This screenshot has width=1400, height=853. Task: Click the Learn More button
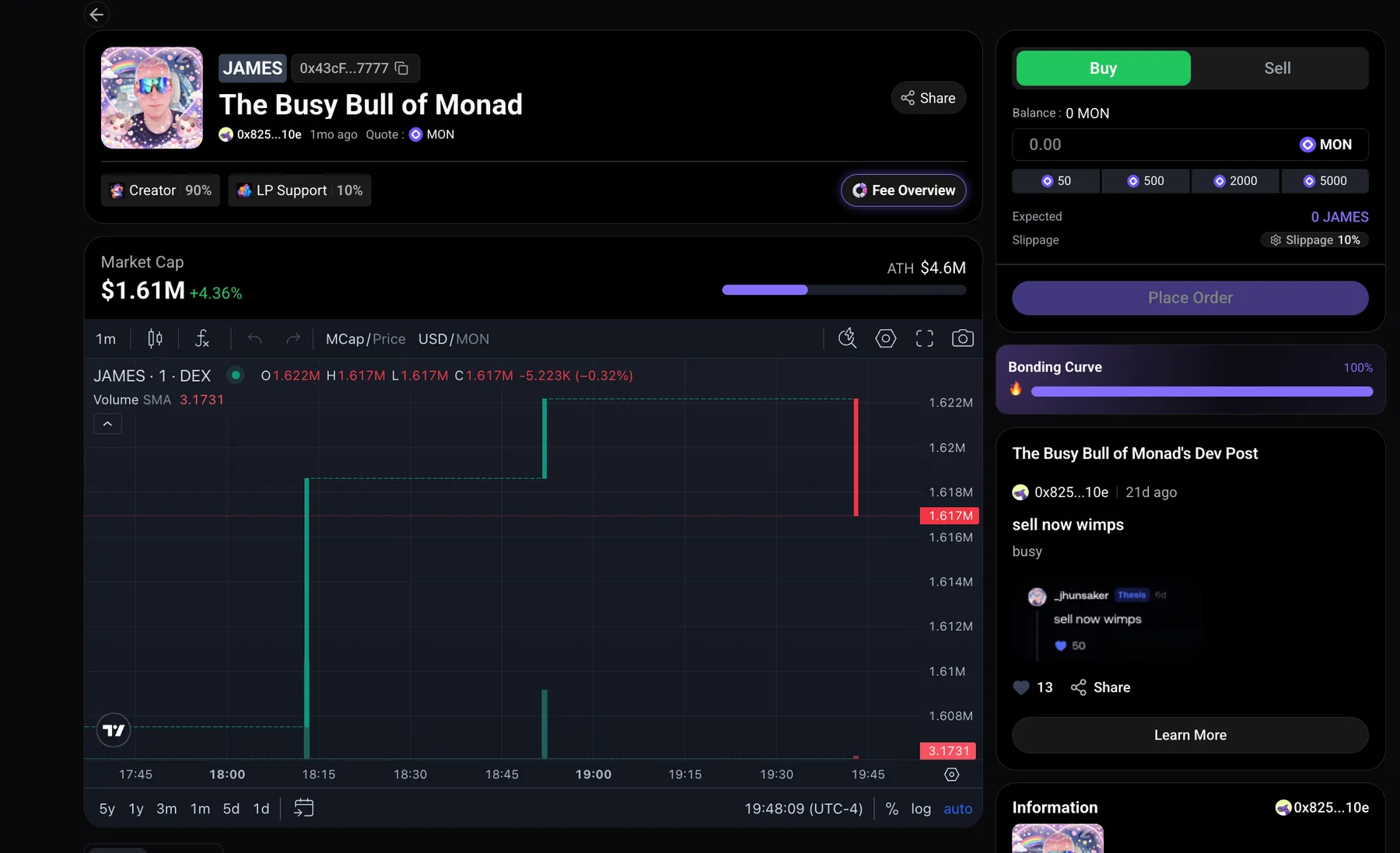[1190, 735]
